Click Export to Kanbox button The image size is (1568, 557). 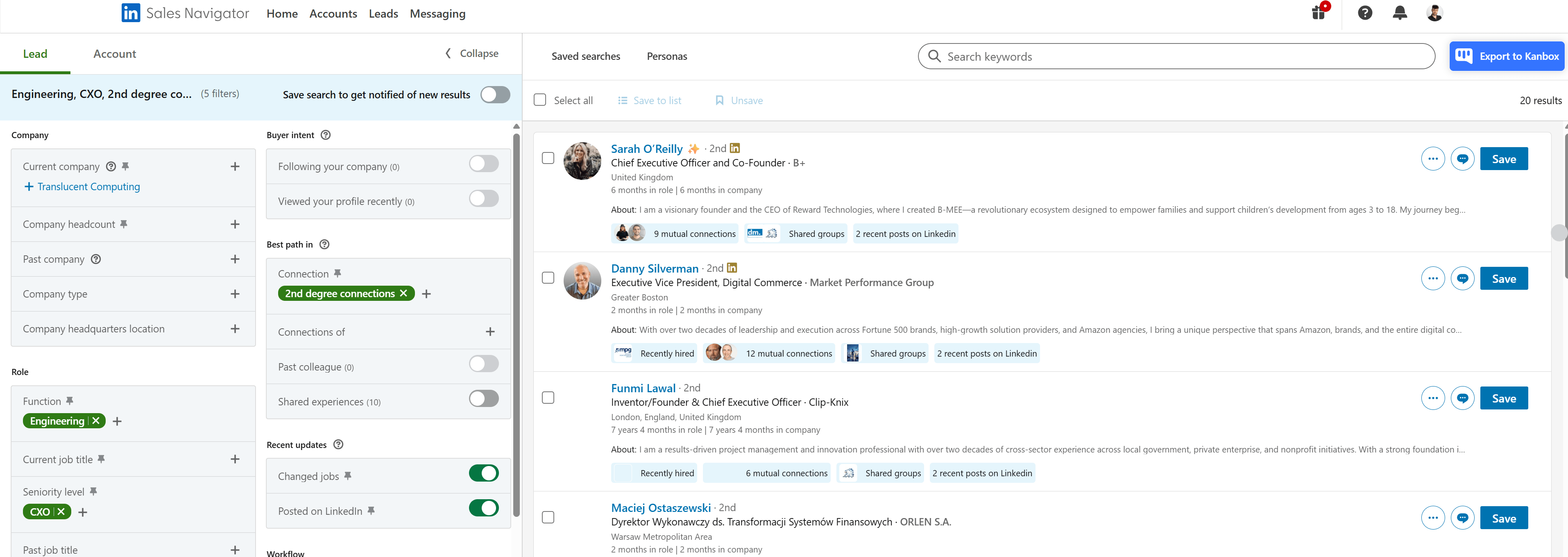(x=1507, y=56)
